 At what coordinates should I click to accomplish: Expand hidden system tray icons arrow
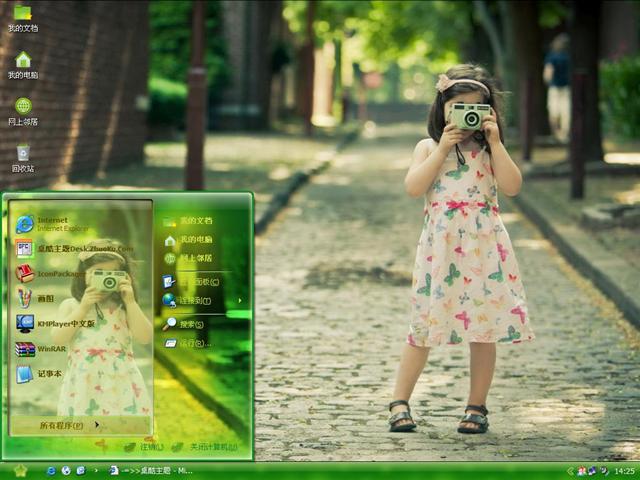570,471
